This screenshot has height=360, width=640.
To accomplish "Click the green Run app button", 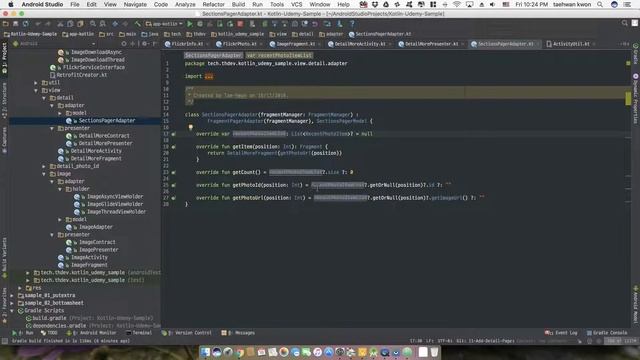I will pyautogui.click(x=190, y=24).
